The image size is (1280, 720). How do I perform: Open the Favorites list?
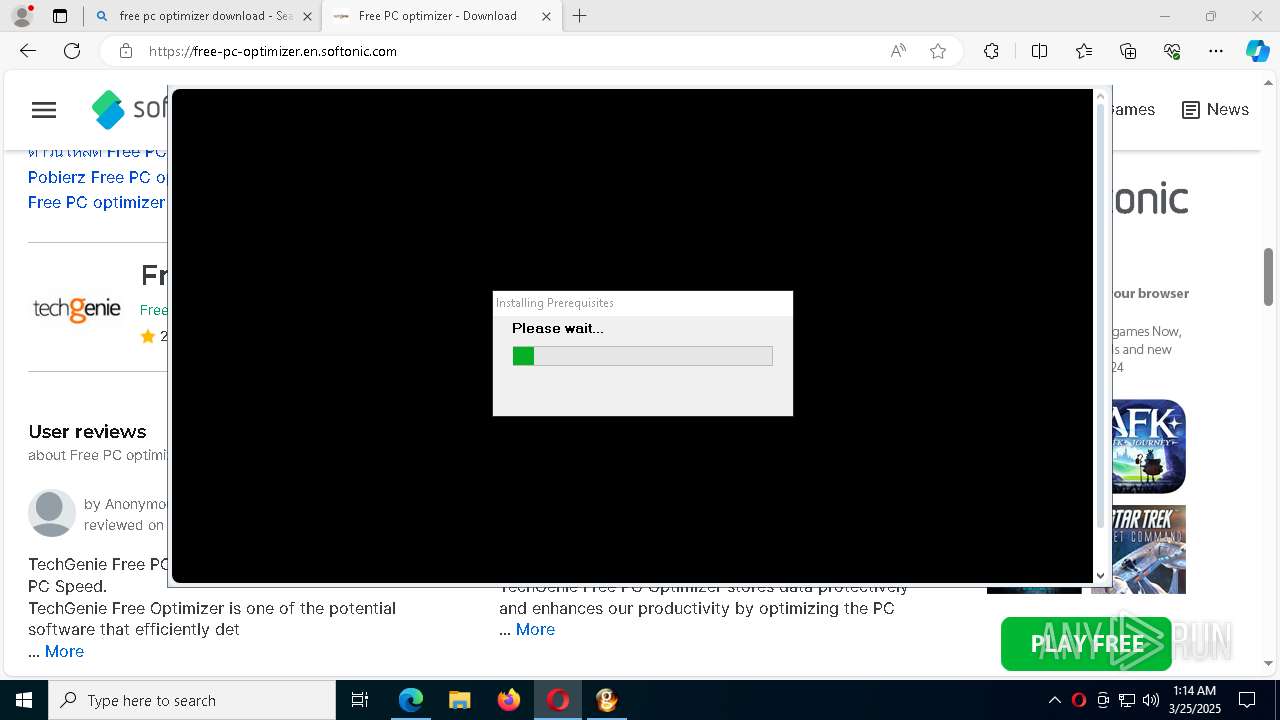coord(1084,51)
